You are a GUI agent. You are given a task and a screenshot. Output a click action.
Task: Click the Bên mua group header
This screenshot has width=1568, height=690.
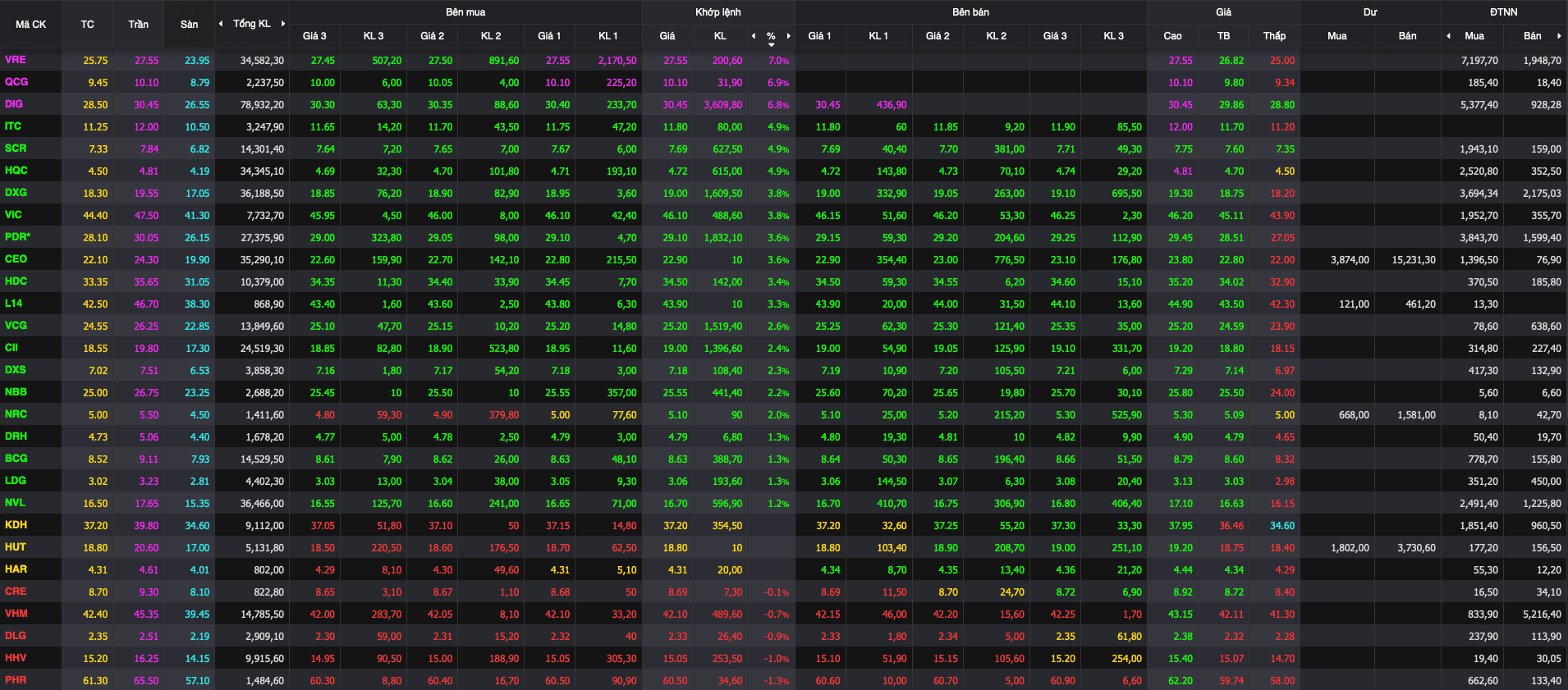coord(465,12)
